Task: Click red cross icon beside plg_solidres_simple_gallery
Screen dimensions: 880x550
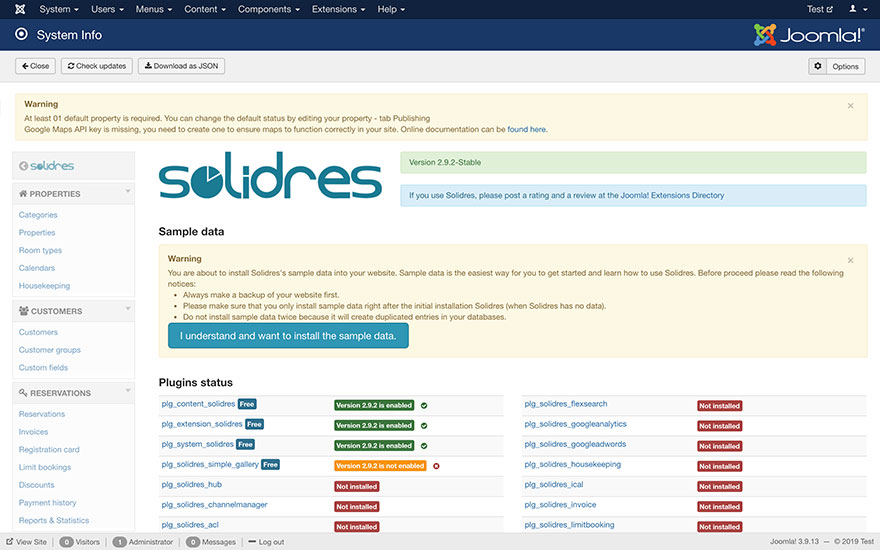Action: (436, 465)
